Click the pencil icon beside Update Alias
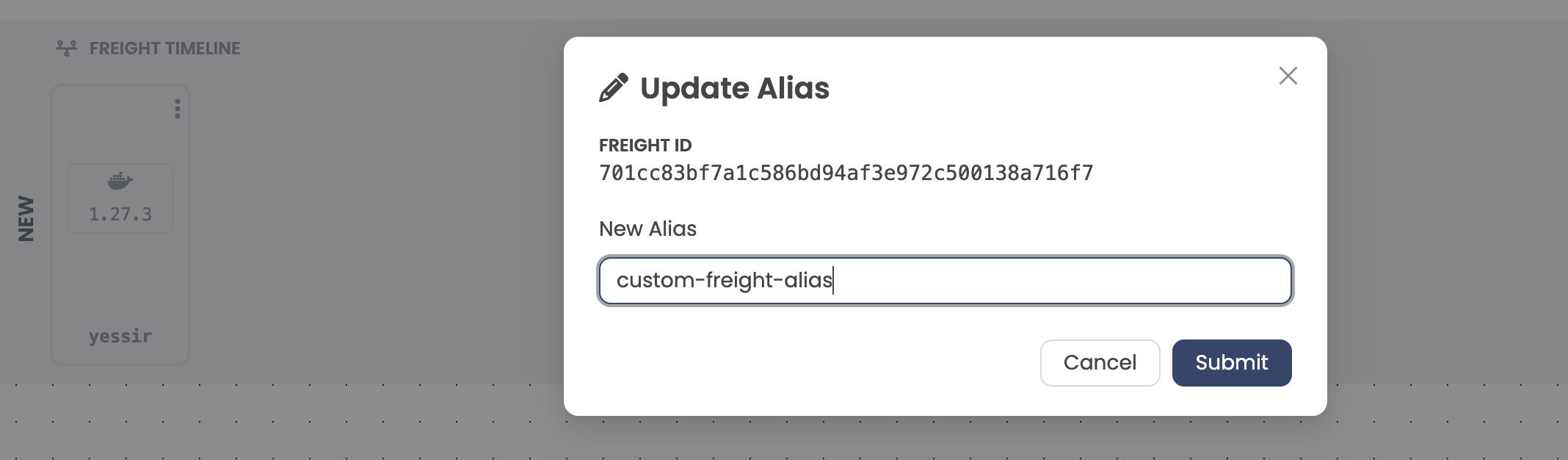Image resolution: width=1568 pixels, height=460 pixels. (612, 87)
